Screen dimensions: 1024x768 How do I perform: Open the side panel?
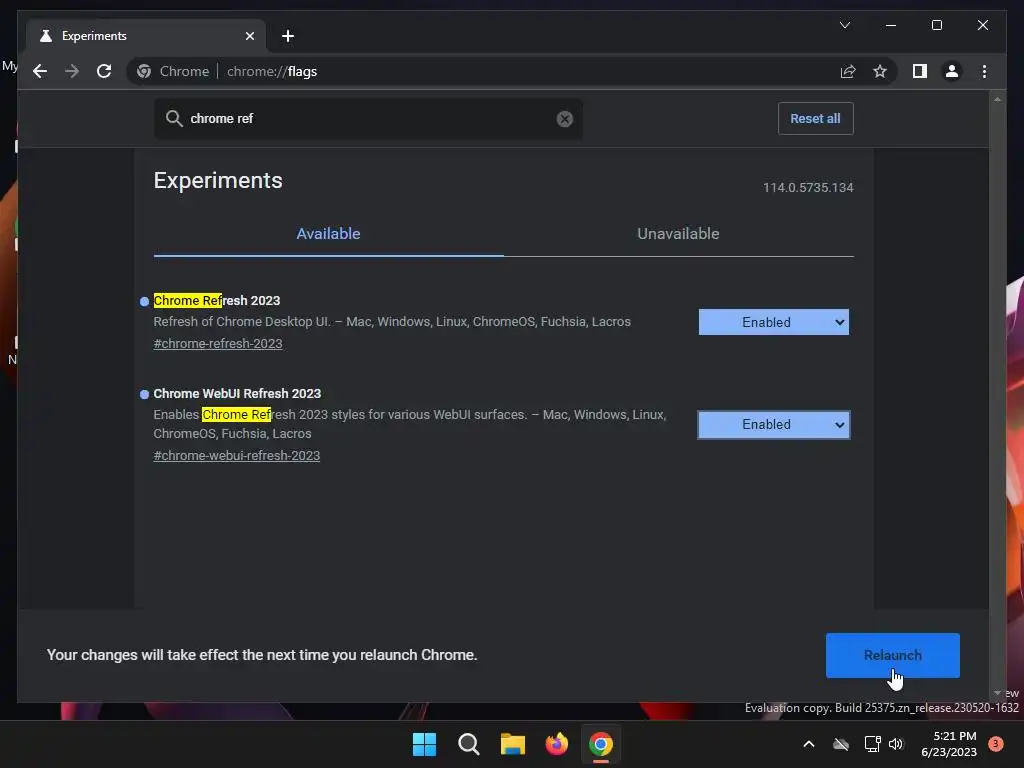pos(920,71)
